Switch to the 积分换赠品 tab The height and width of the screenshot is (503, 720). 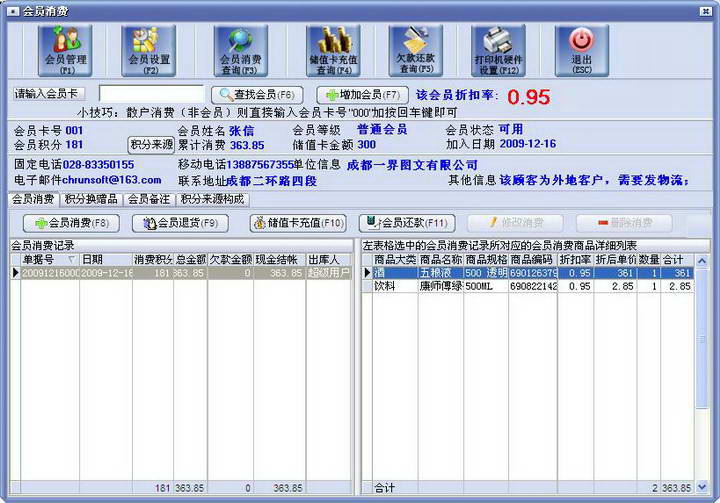click(x=91, y=199)
